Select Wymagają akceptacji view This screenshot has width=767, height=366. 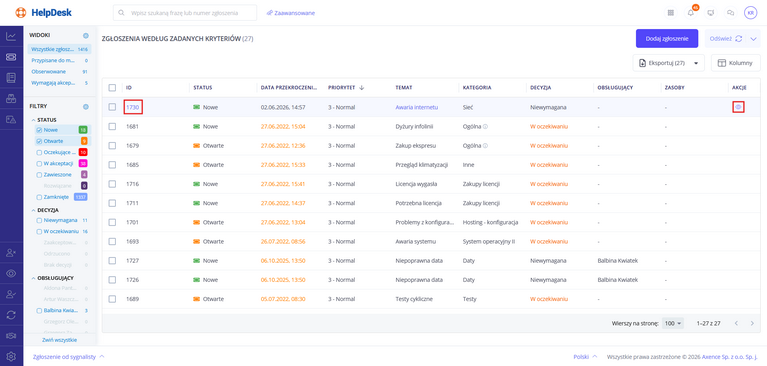(60, 83)
